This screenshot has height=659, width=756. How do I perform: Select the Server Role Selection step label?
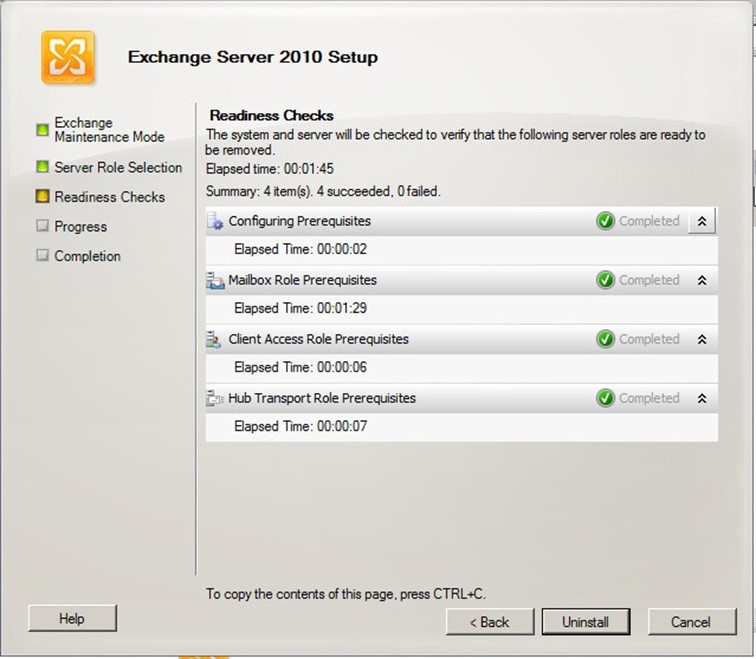pos(118,167)
